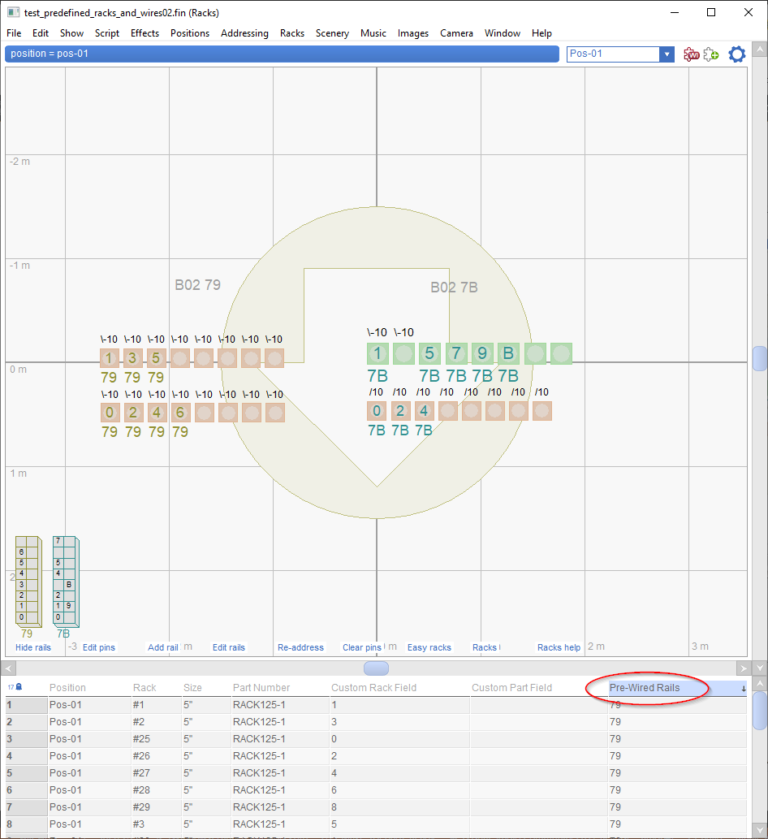Click the puzzle piece icon with green plus

[711, 54]
